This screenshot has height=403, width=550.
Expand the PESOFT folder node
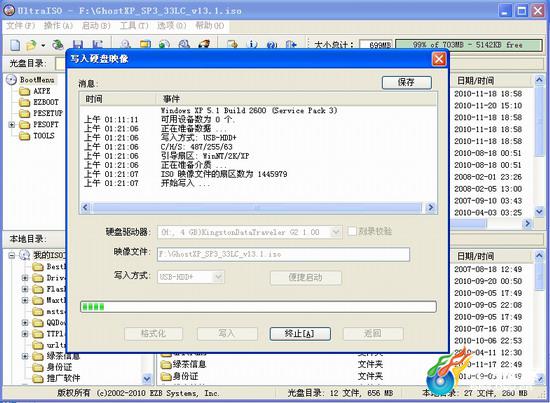click(x=12, y=125)
